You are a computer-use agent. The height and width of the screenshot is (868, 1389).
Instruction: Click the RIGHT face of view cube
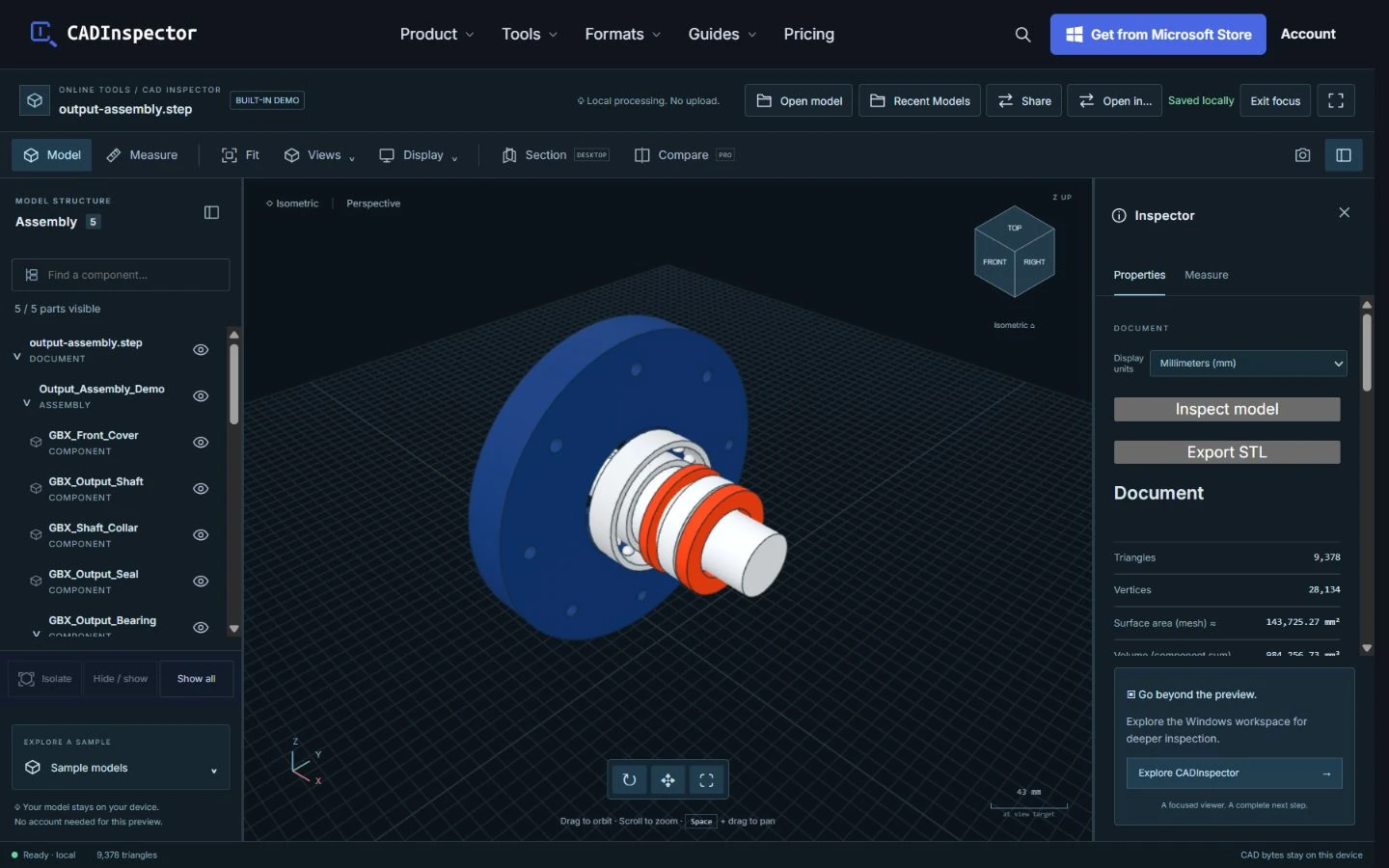click(x=1035, y=262)
